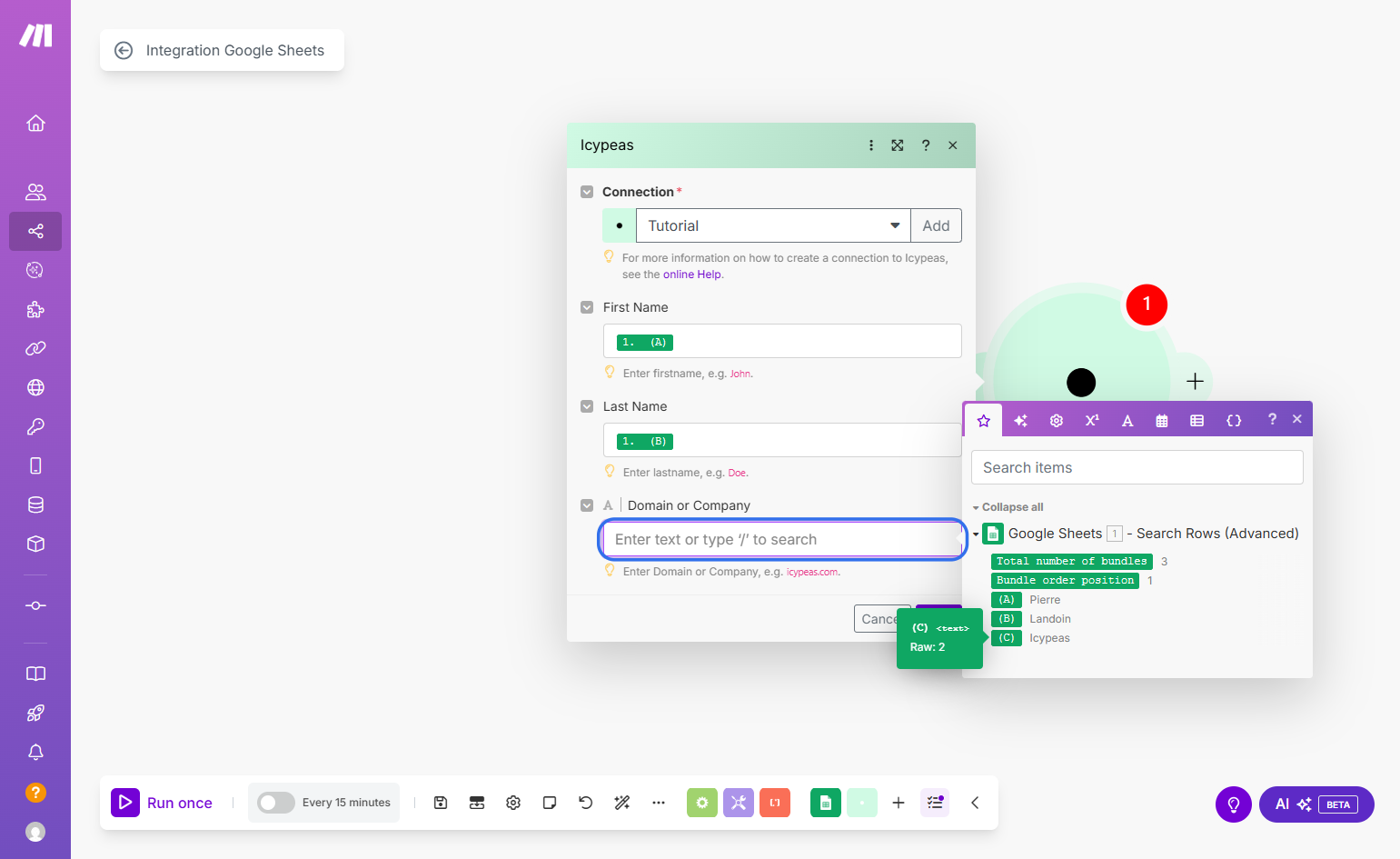Collapse the Google Sheets Search Rows tree
The image size is (1400, 859).
(x=976, y=534)
